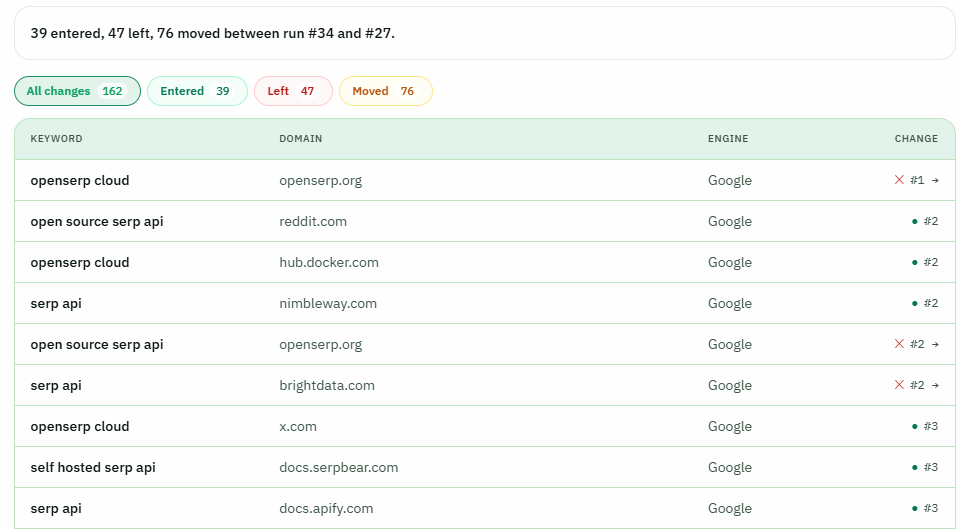Click the arrow icon in brightdata.com row
962x529 pixels.
(935, 385)
